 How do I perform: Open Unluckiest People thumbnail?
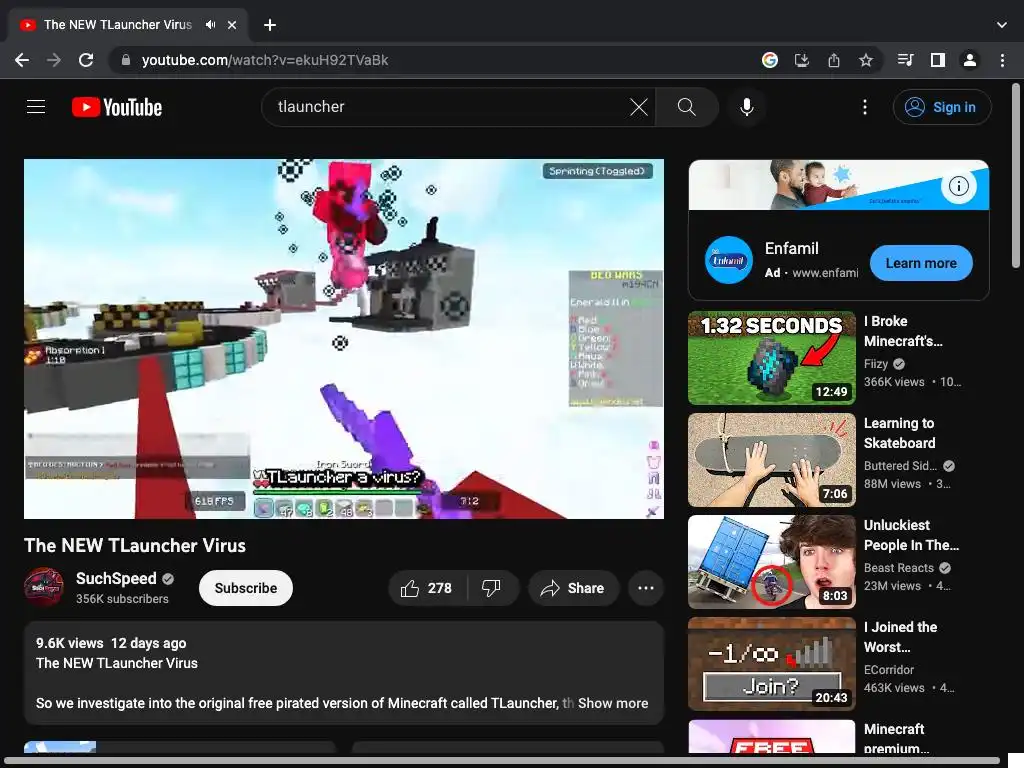coord(772,562)
